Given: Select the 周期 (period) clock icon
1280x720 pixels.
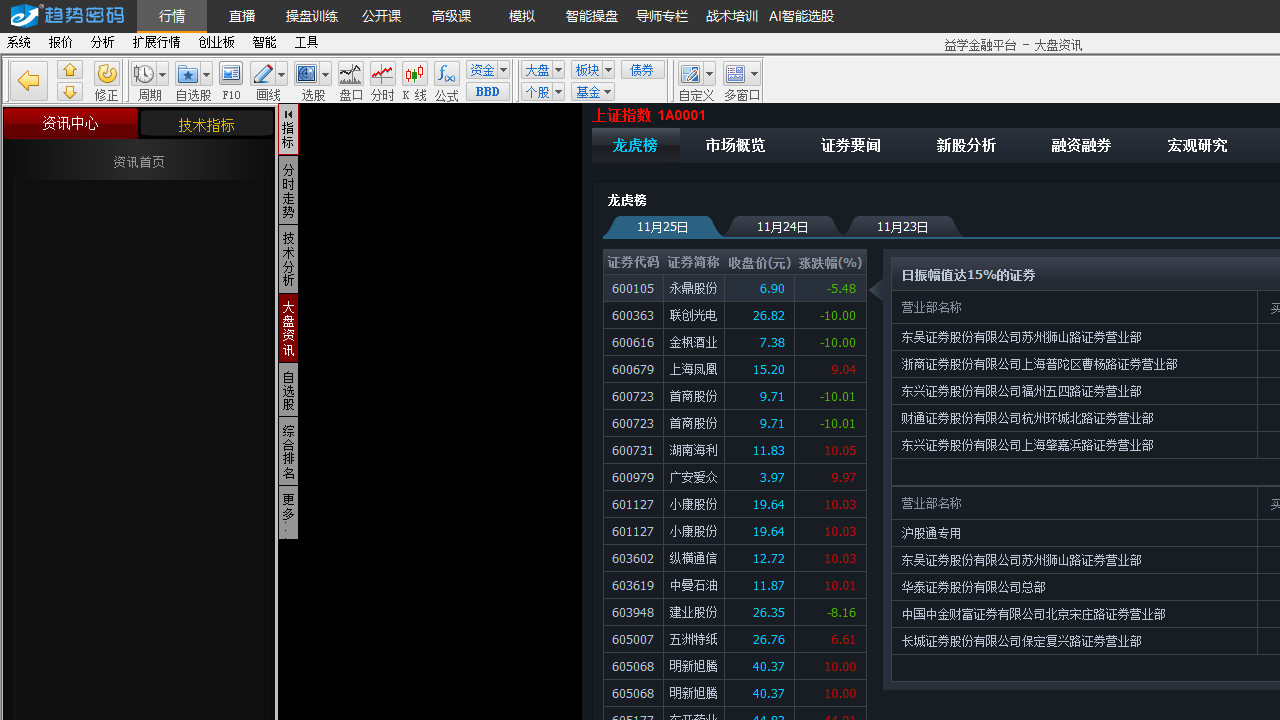Looking at the screenshot, I should tap(143, 73).
